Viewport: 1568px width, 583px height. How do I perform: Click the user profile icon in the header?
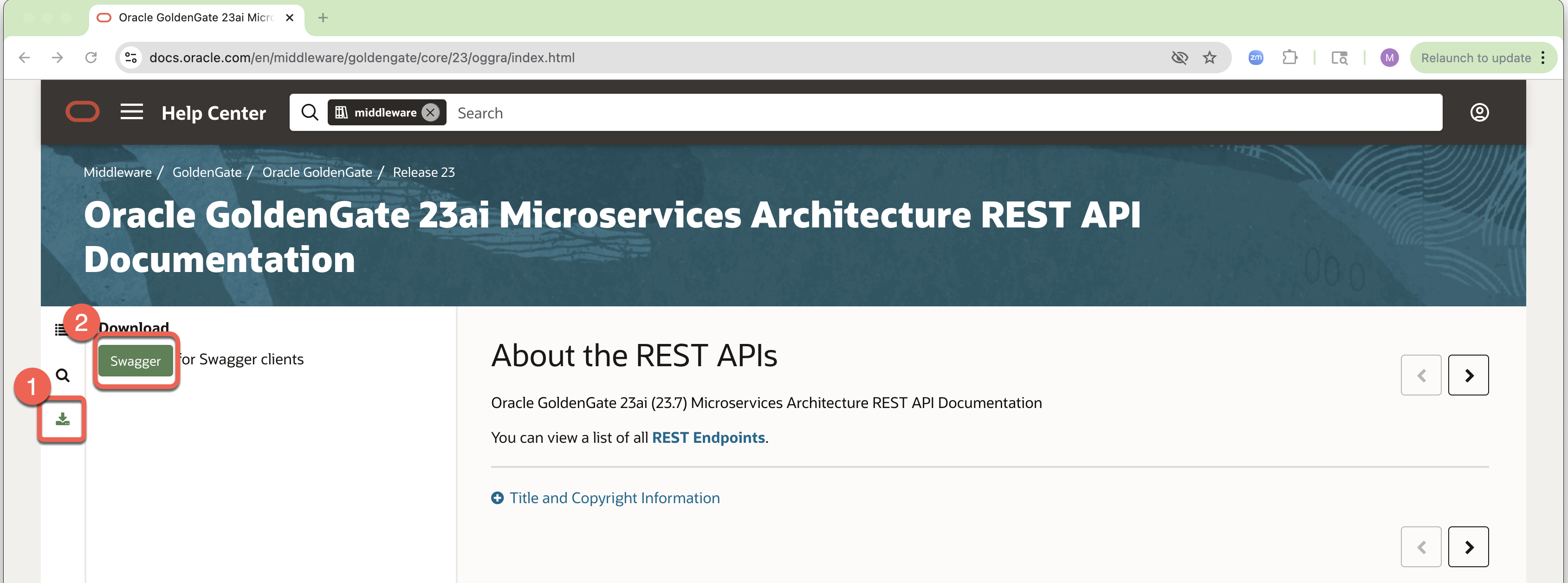[1479, 113]
